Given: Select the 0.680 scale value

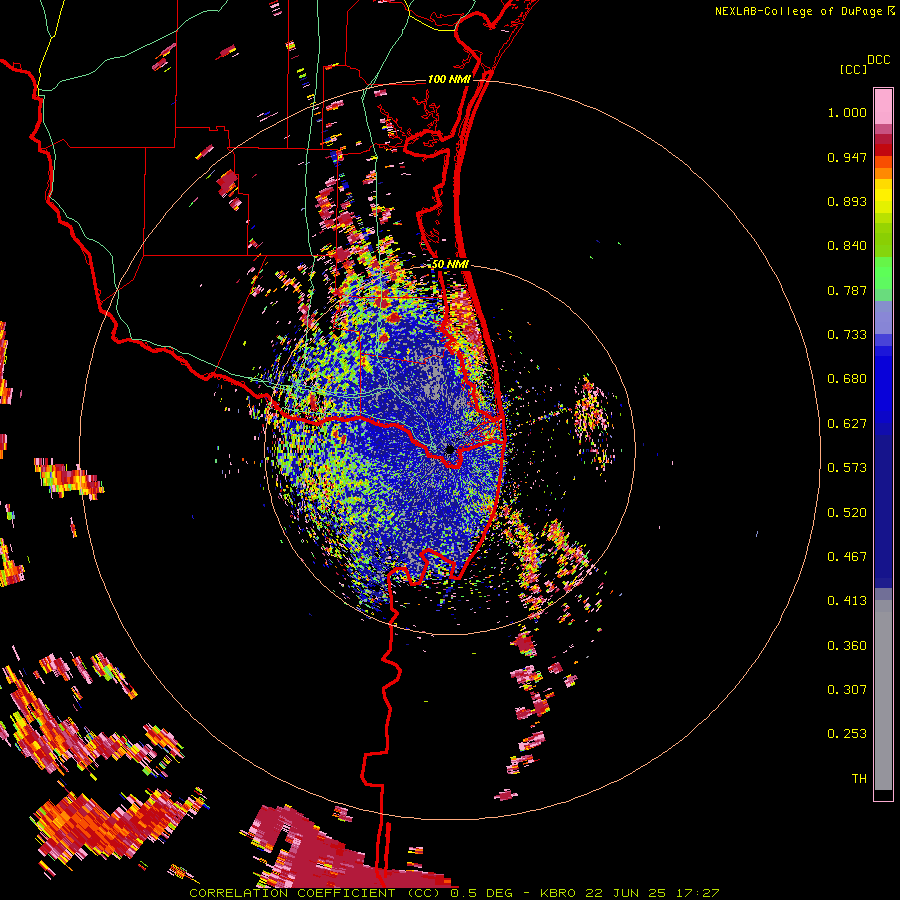Looking at the screenshot, I should coord(847,379).
